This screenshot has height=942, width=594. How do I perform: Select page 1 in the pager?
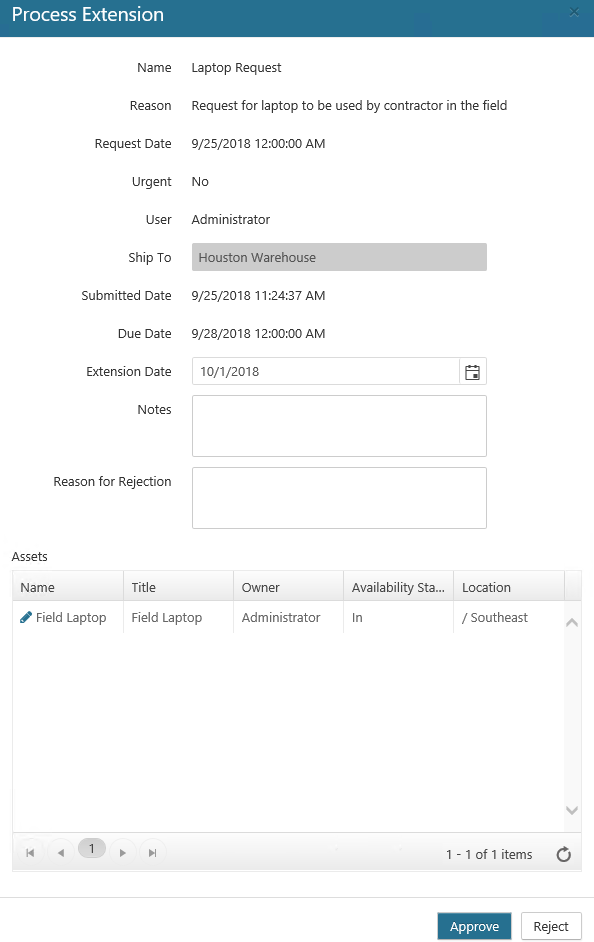[x=92, y=848]
